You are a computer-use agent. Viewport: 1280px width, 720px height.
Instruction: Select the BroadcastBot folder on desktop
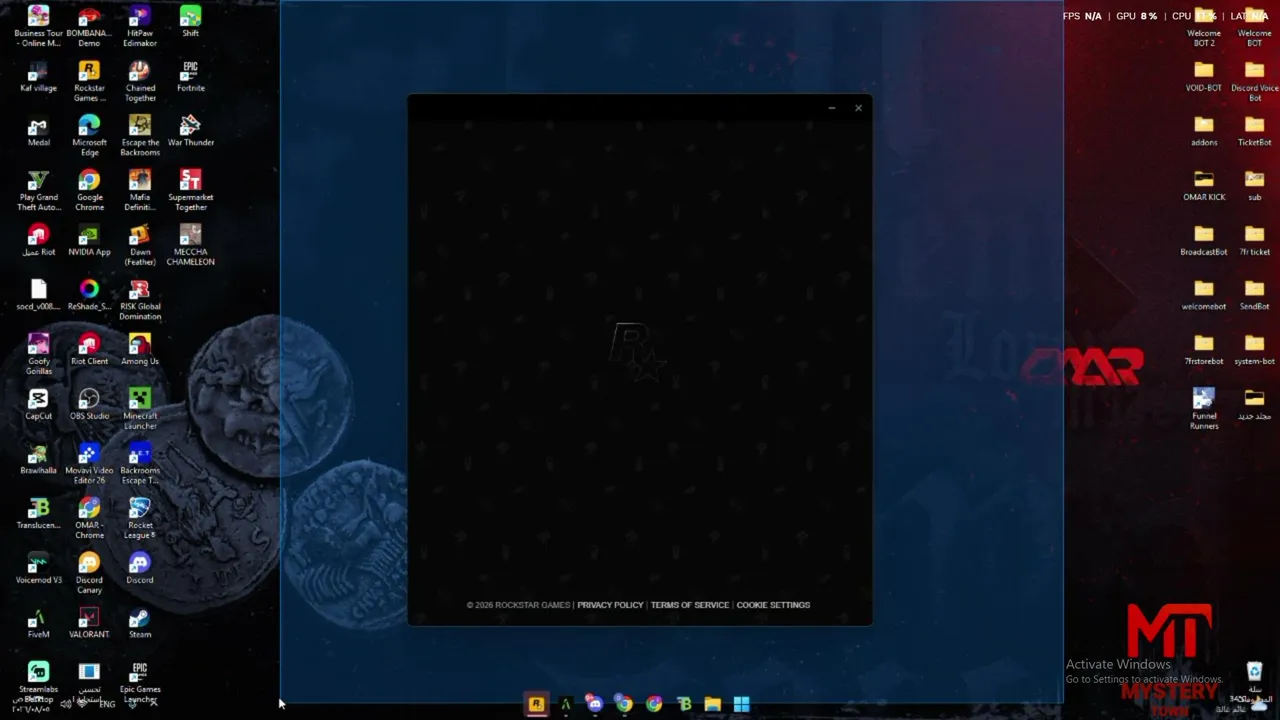1204,241
